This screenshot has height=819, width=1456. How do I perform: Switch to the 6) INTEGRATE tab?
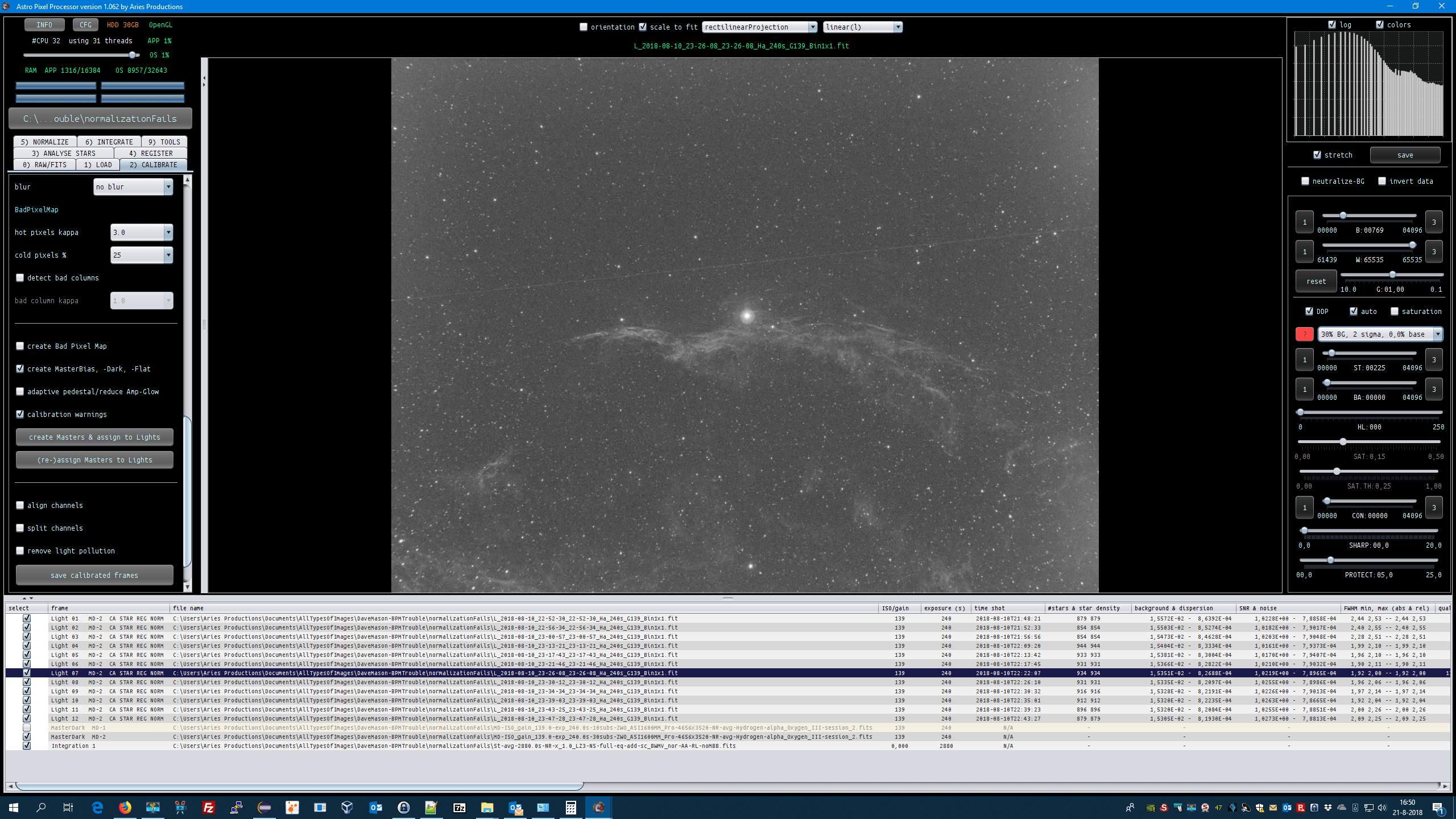pos(109,142)
